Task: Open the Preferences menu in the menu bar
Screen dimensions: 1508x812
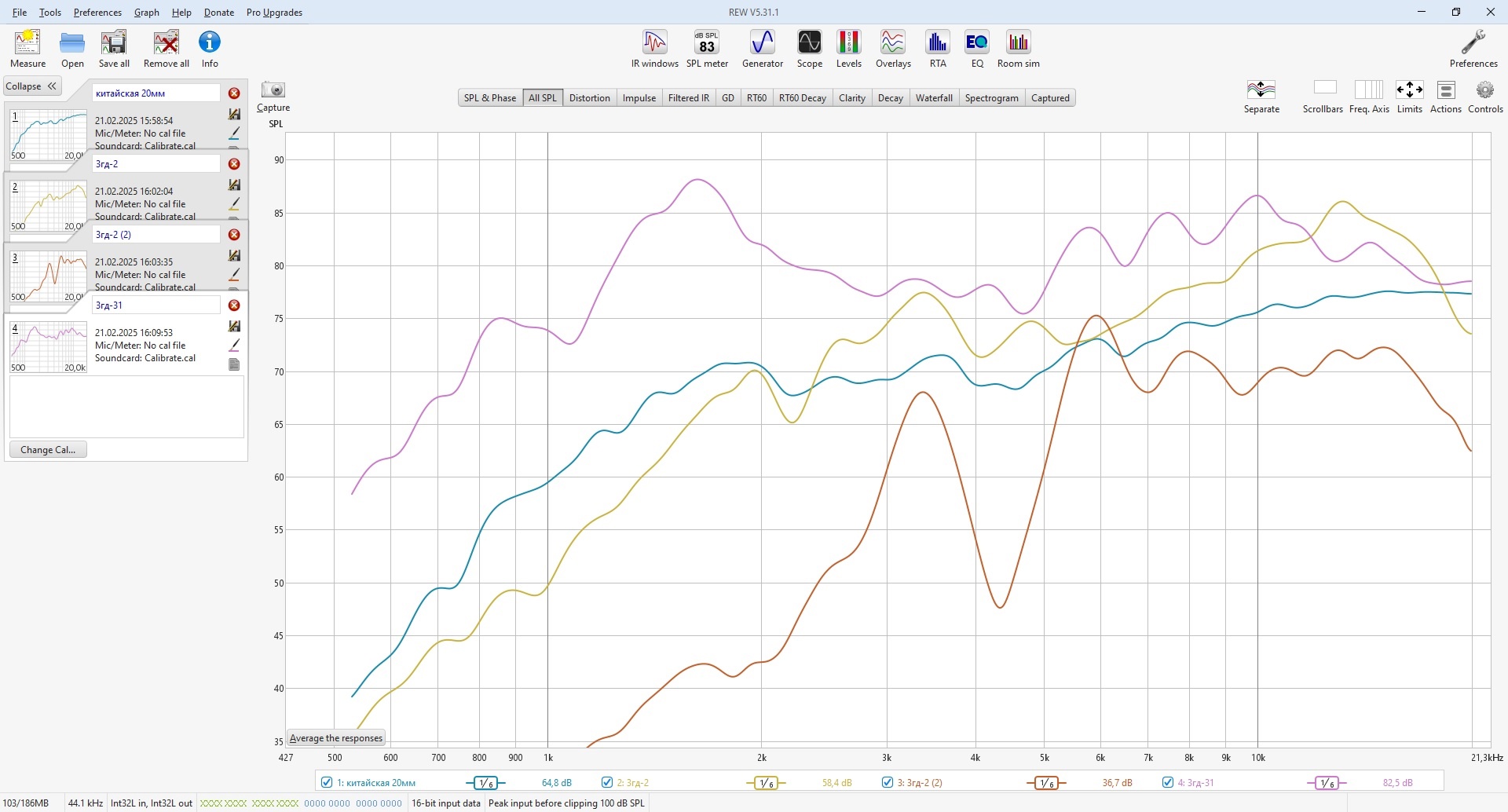Action: pyautogui.click(x=97, y=13)
